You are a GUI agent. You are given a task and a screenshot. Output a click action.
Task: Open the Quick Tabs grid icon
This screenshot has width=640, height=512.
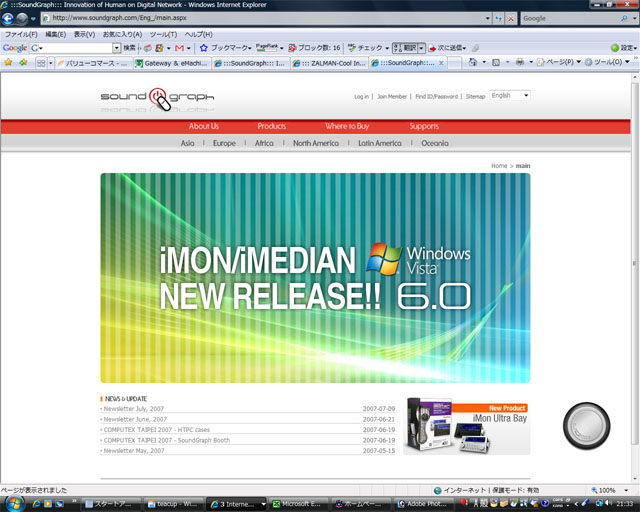click(41, 63)
